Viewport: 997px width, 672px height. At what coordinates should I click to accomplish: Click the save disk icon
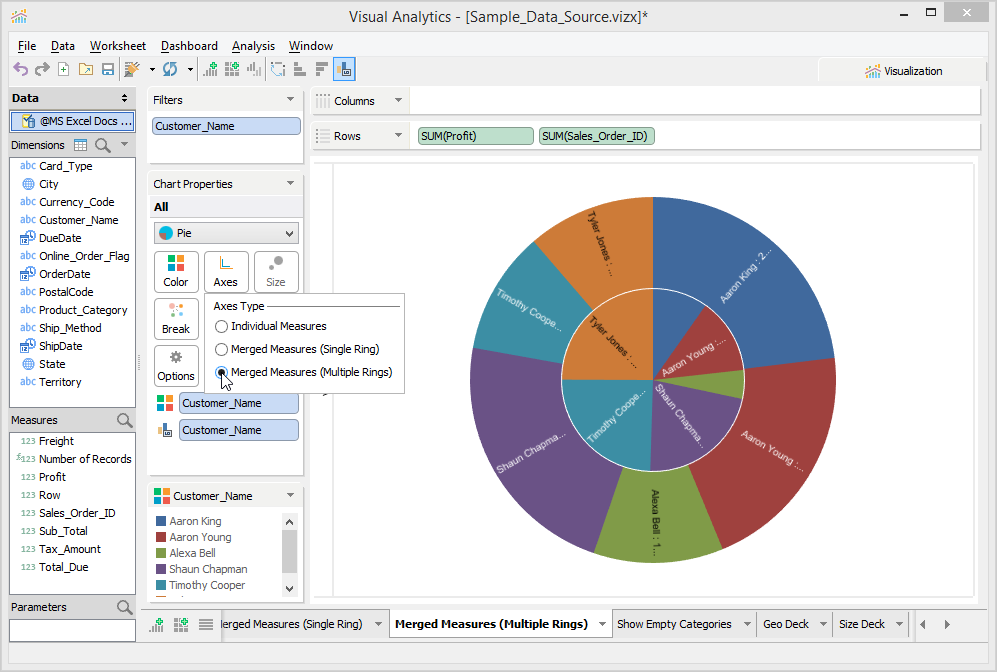(x=105, y=69)
